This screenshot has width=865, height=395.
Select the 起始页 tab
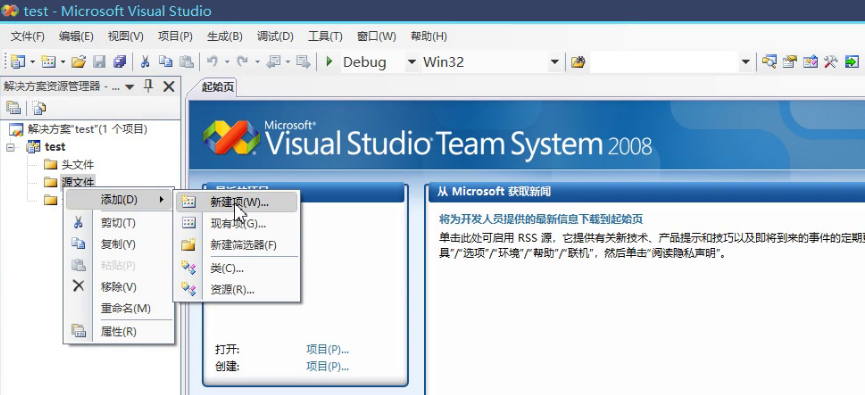tap(217, 87)
